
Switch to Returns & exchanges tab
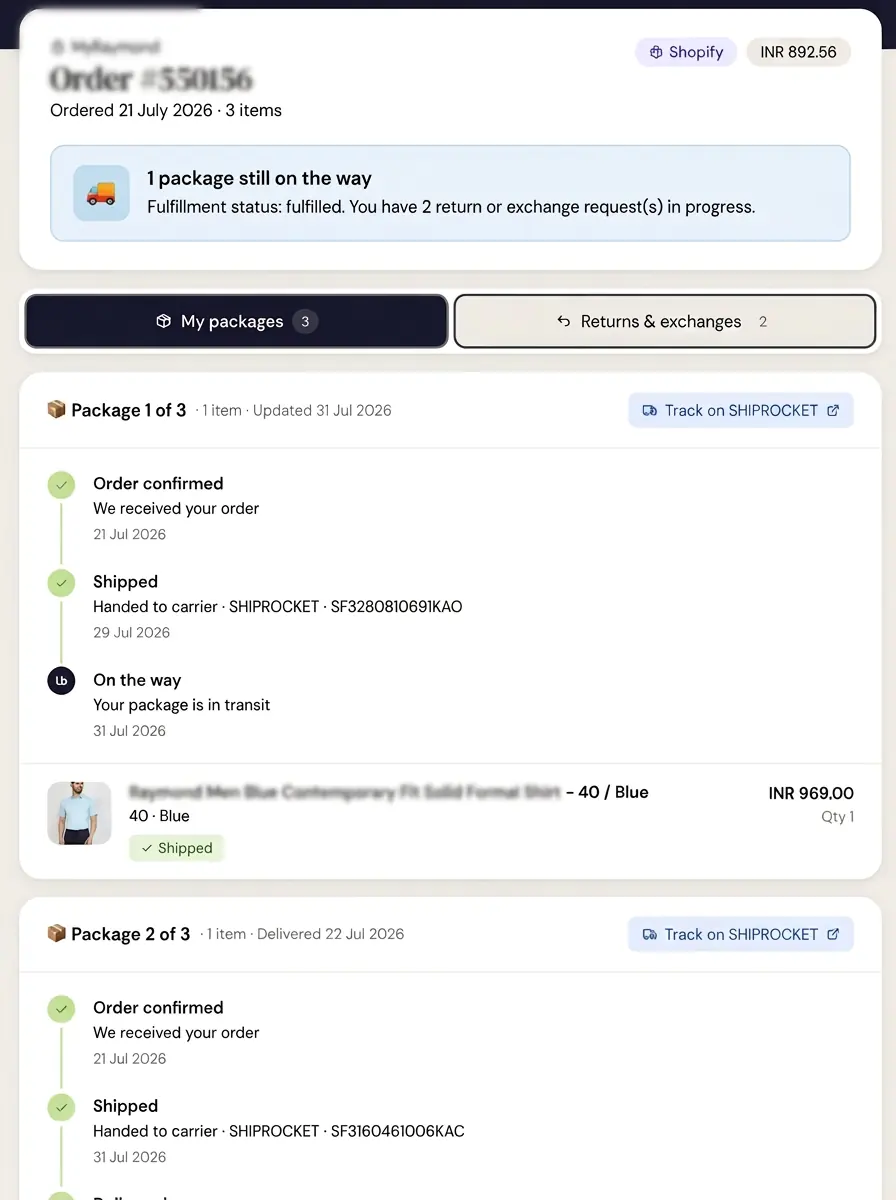pos(664,321)
